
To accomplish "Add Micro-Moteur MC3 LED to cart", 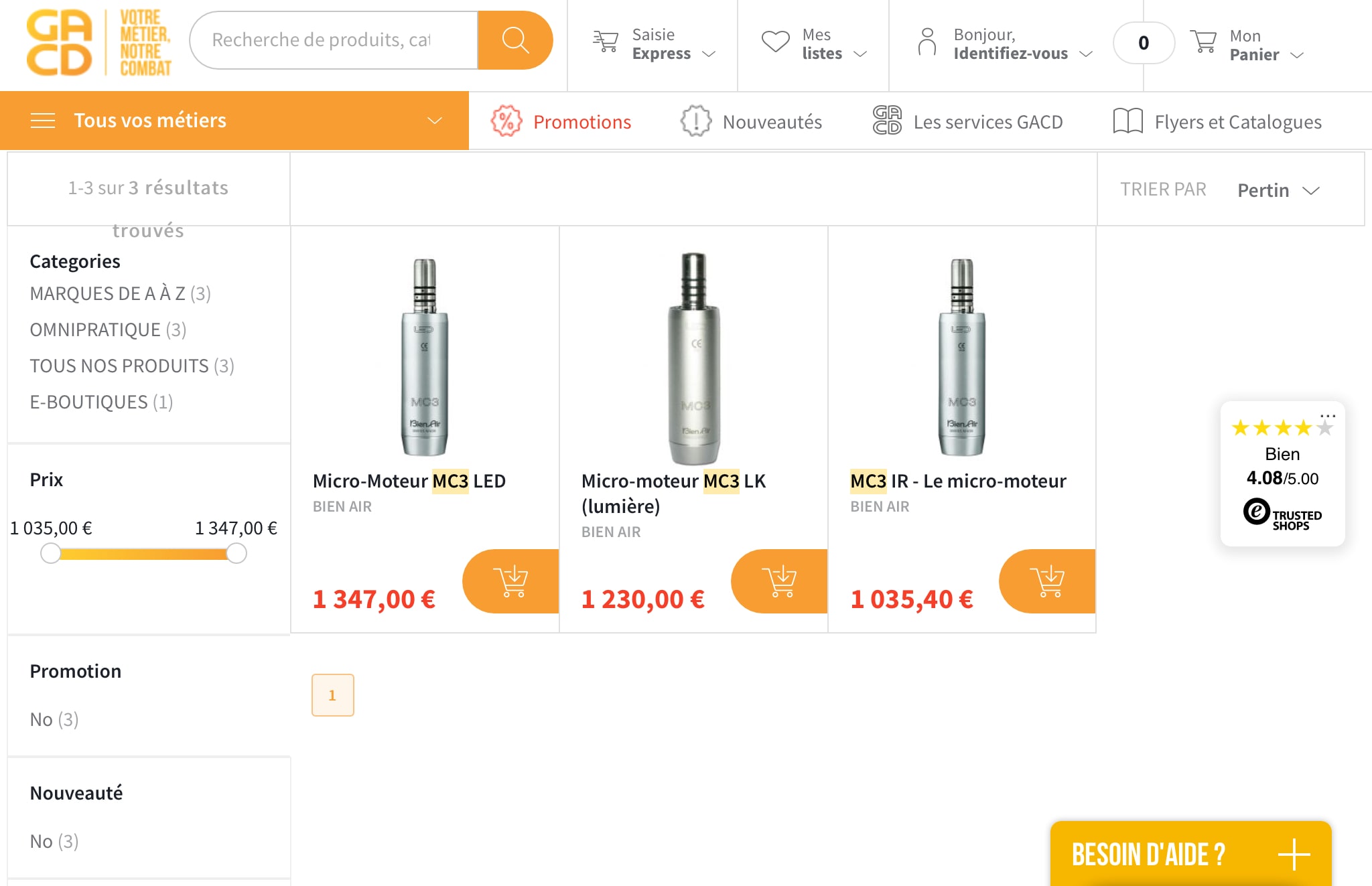I will 511,581.
